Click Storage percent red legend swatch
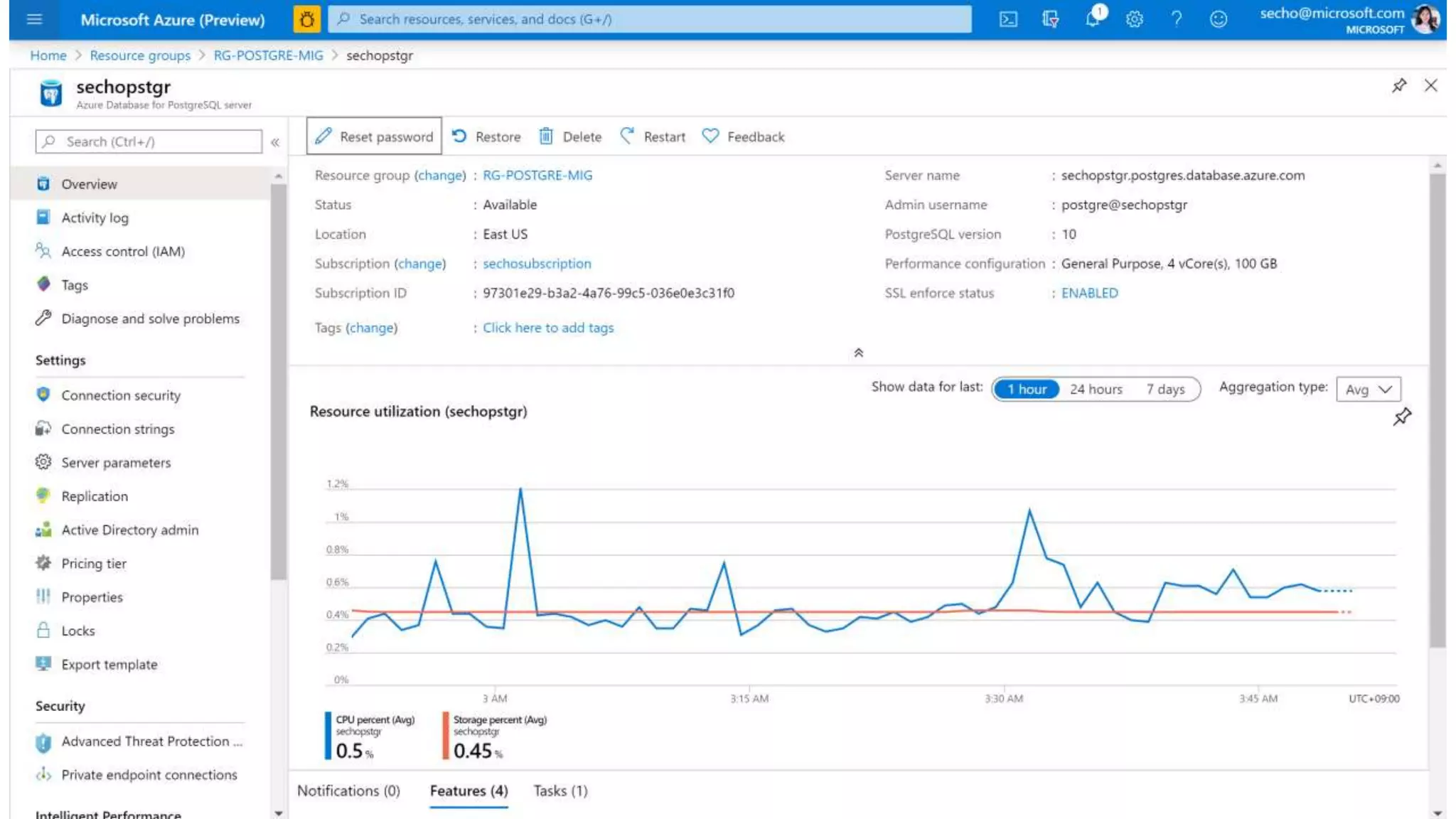Viewport: 1456px width, 819px height. click(446, 736)
